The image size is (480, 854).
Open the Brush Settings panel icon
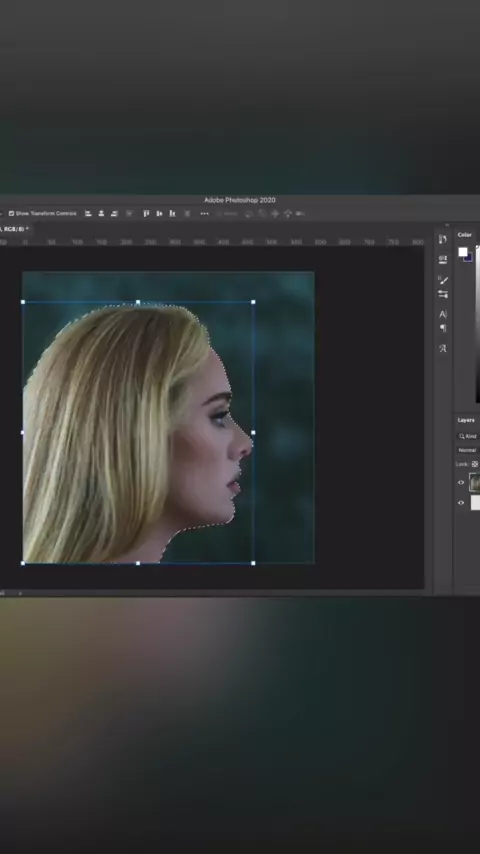coord(442,294)
